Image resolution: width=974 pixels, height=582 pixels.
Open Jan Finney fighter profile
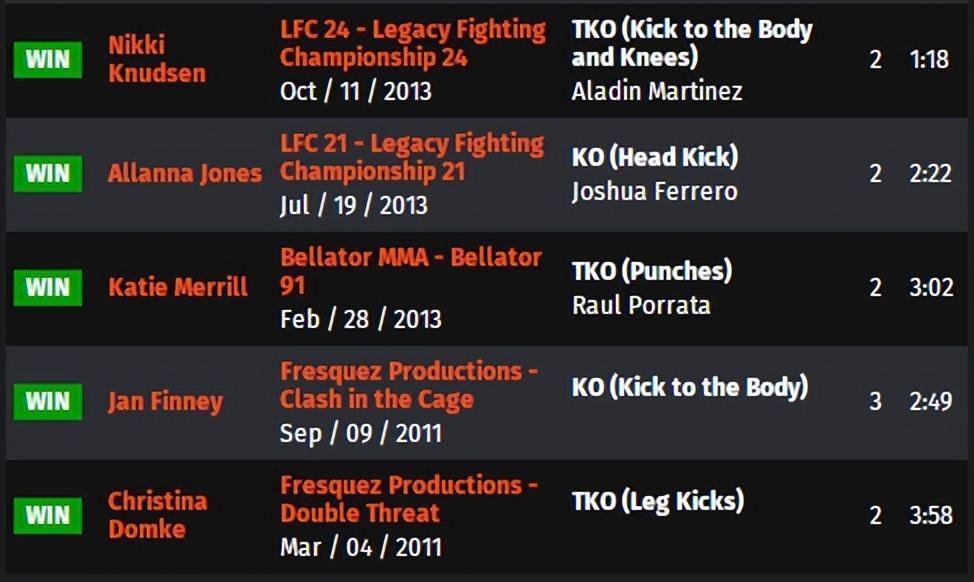[x=165, y=401]
